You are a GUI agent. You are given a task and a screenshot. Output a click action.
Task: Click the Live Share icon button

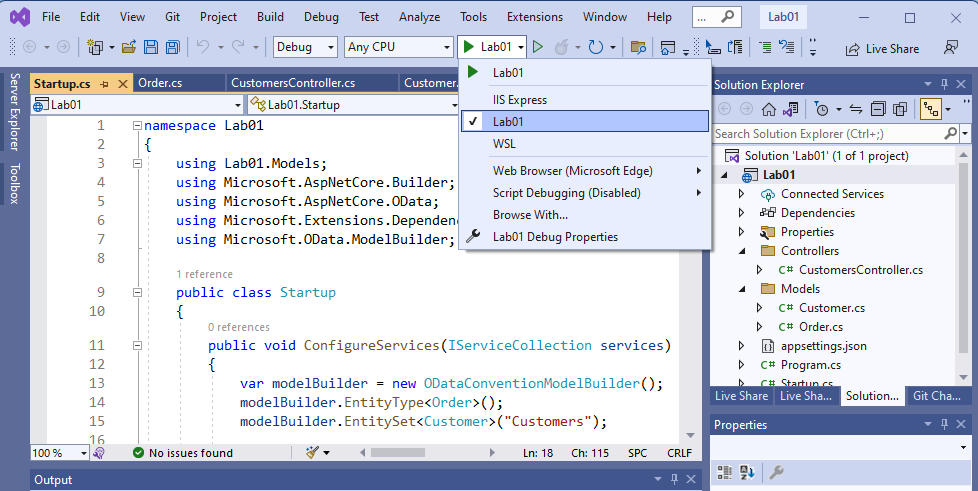tap(882, 49)
